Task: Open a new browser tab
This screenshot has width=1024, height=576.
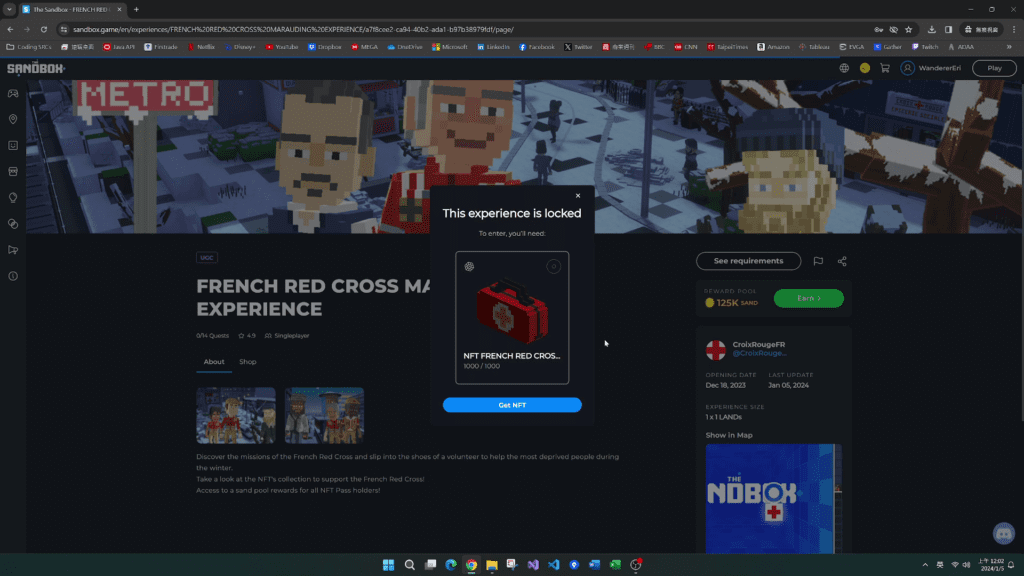Action: (x=136, y=9)
